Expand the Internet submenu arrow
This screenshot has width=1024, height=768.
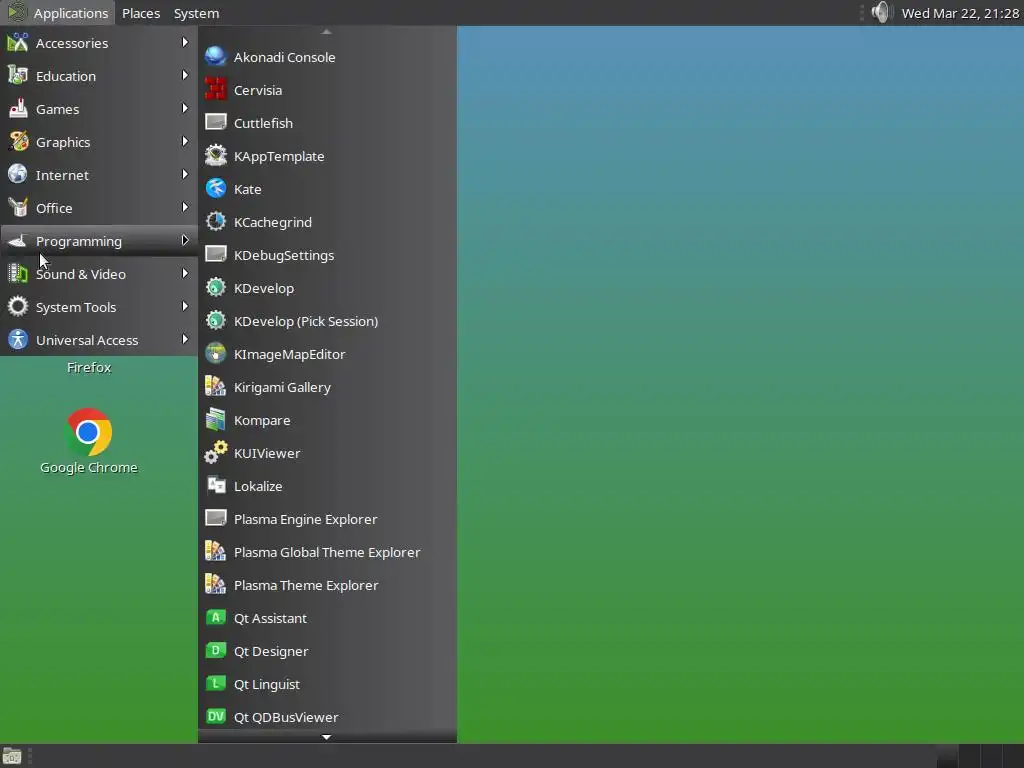coord(185,174)
